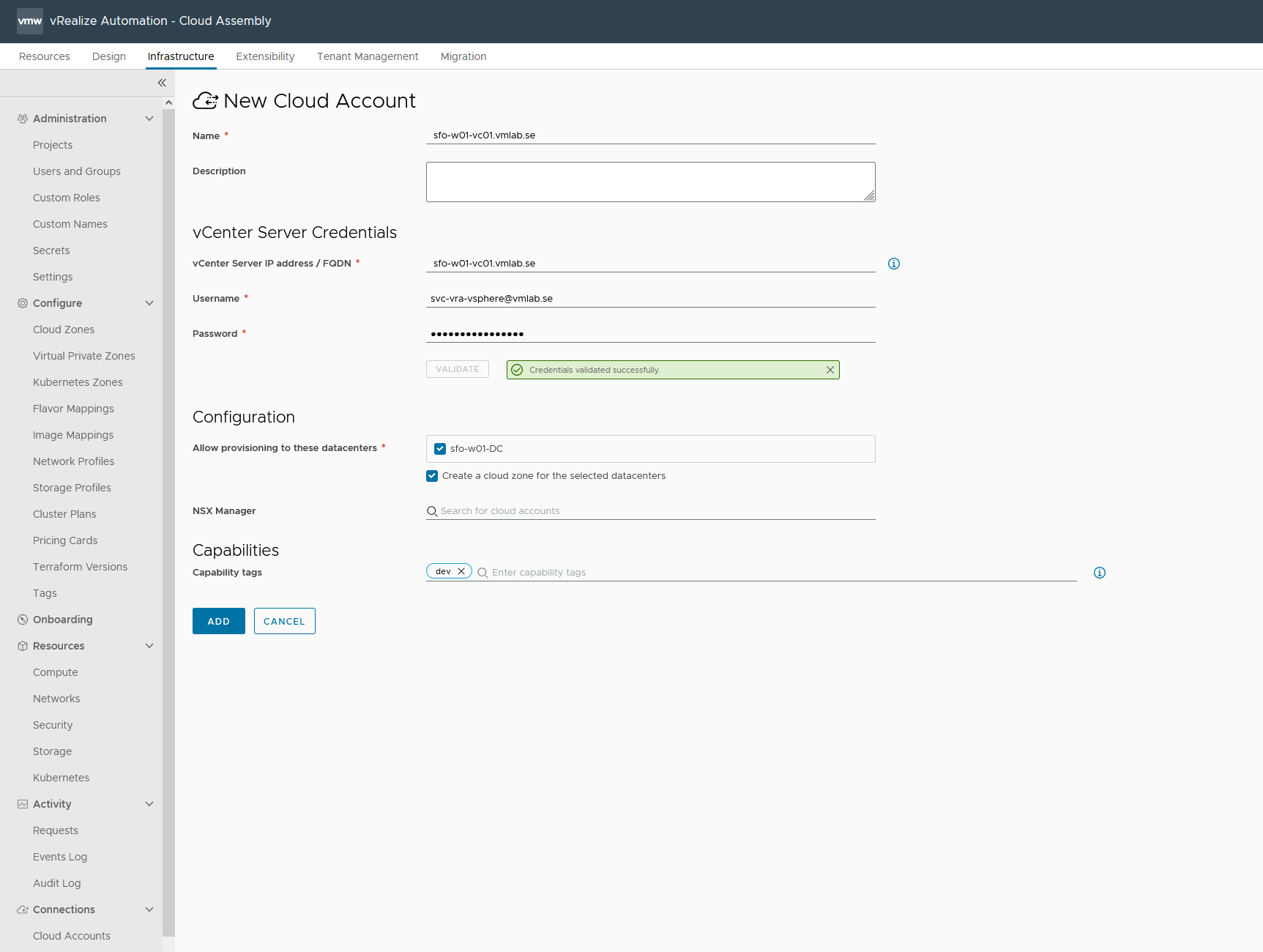Viewport: 1263px width, 952px height.
Task: Click the CANCEL button
Action: (x=285, y=621)
